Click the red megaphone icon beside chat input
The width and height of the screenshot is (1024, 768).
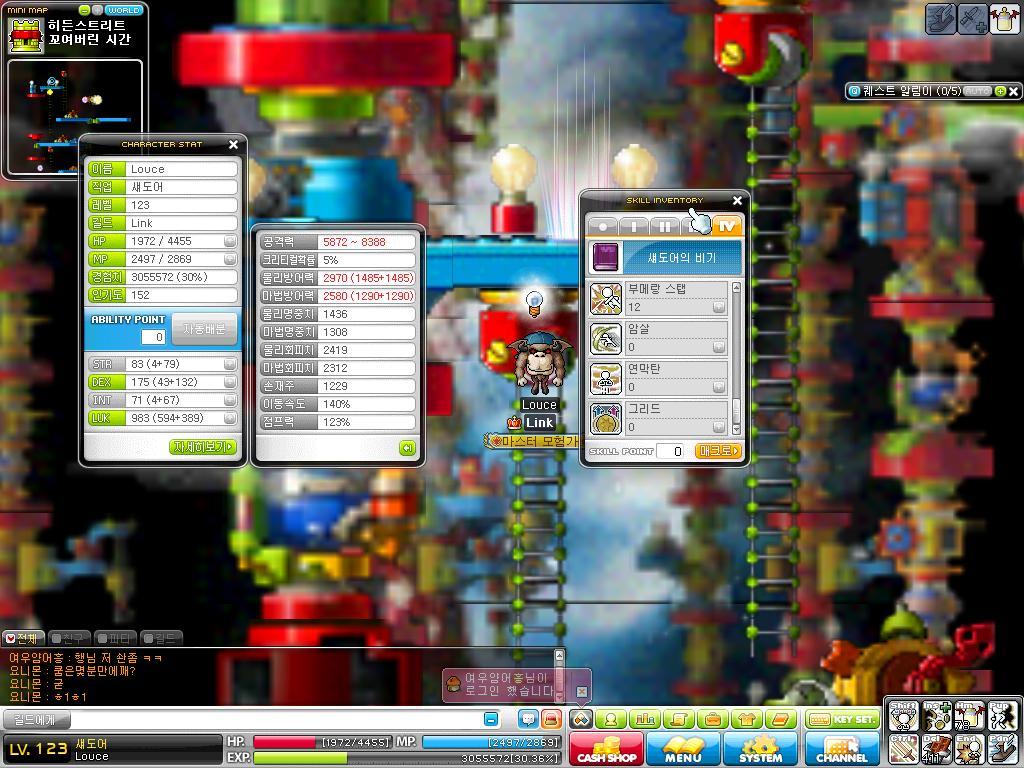tap(551, 719)
